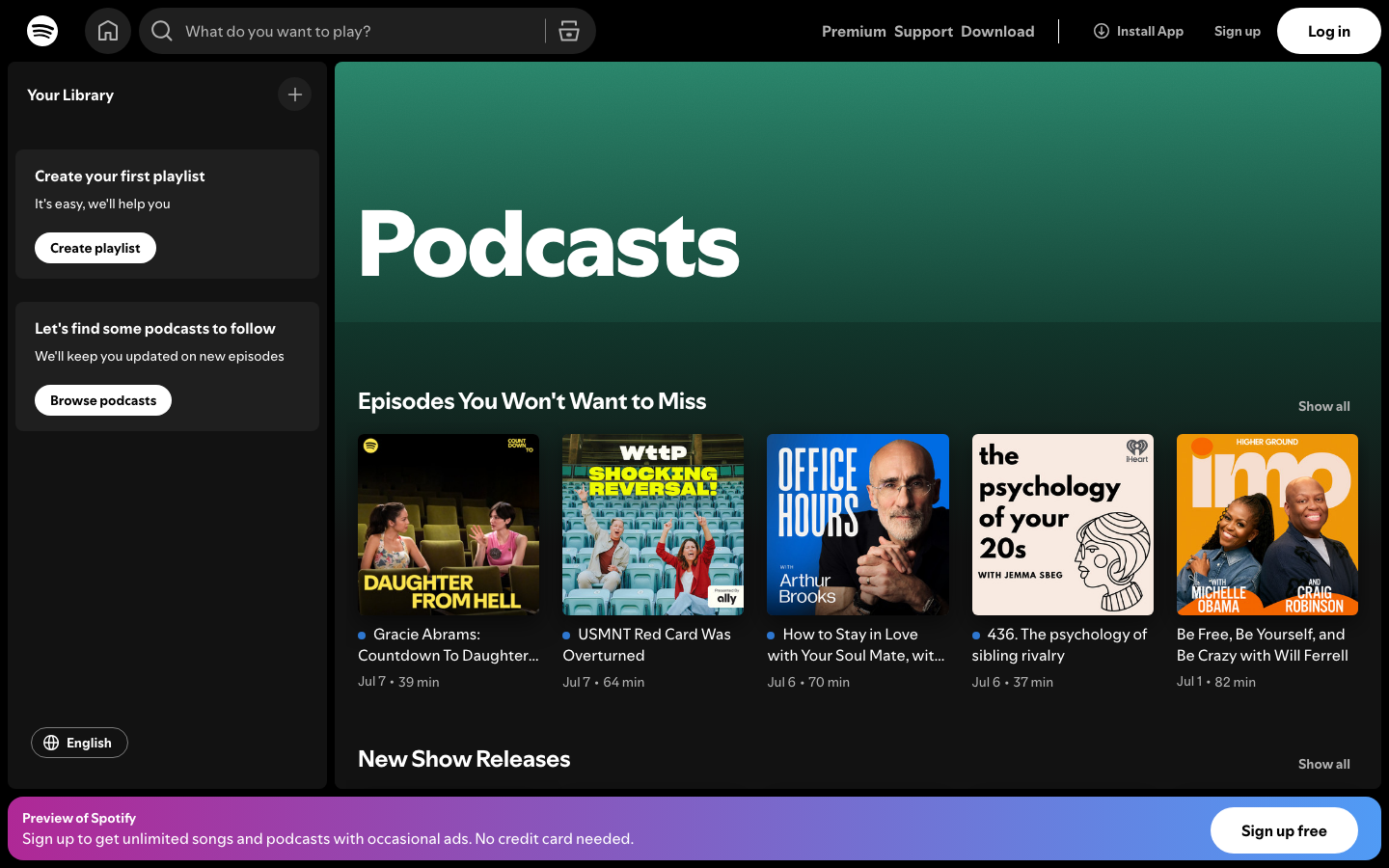Click the Log in button
1389x868 pixels.
click(x=1329, y=31)
